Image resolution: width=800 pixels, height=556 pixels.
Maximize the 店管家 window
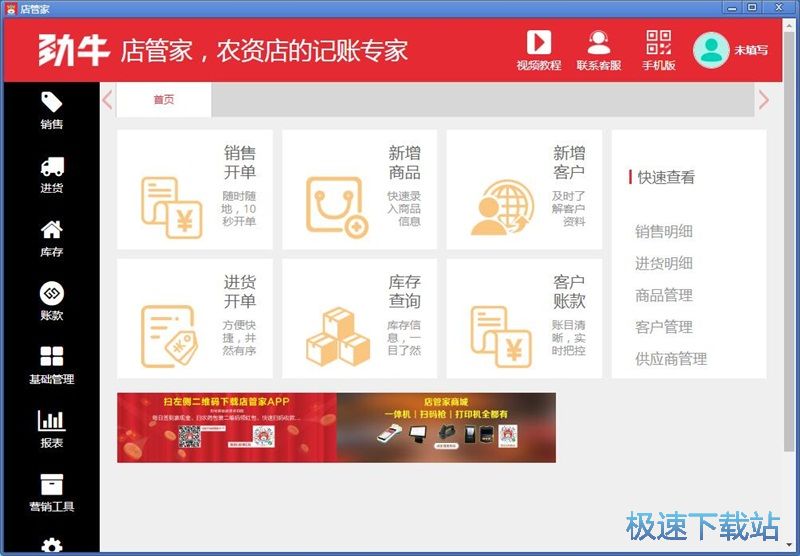tap(752, 8)
